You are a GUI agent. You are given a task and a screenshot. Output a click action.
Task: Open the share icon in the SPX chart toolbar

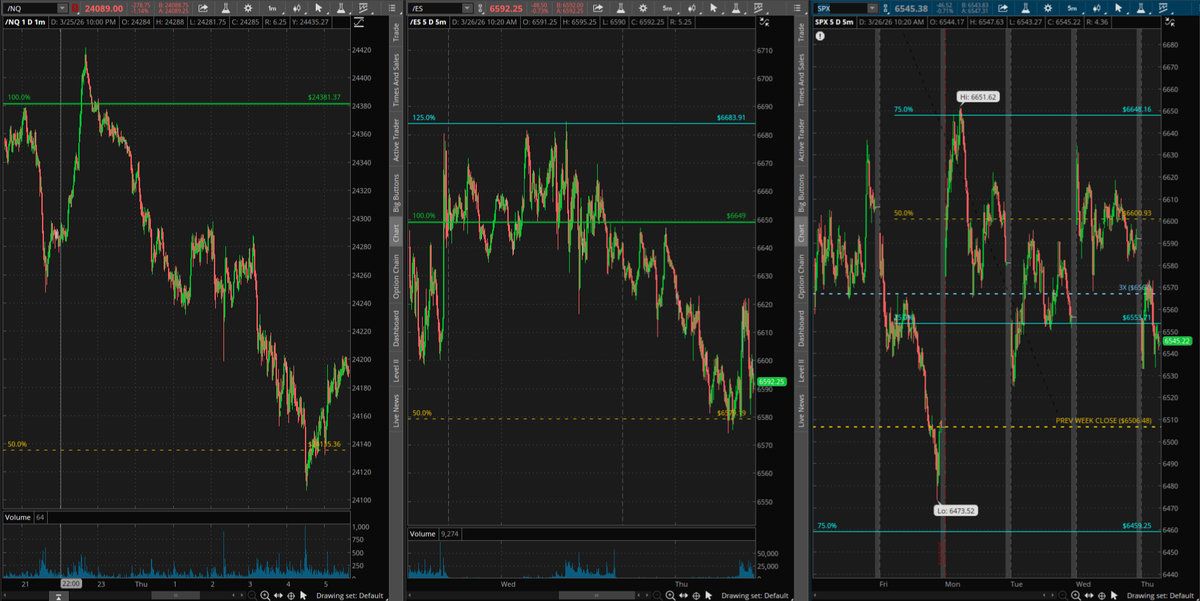tap(1002, 8)
